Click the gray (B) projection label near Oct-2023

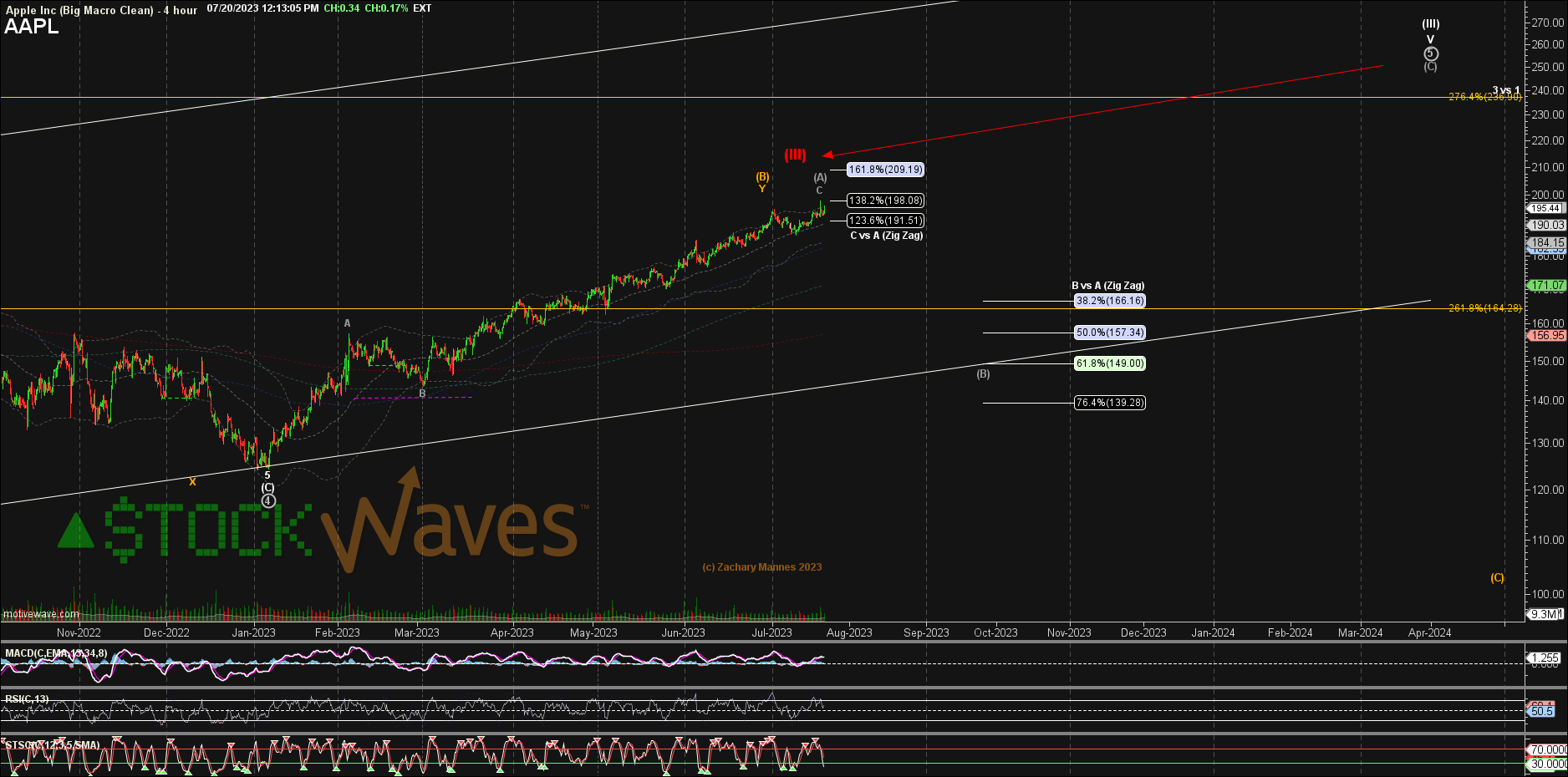[983, 373]
